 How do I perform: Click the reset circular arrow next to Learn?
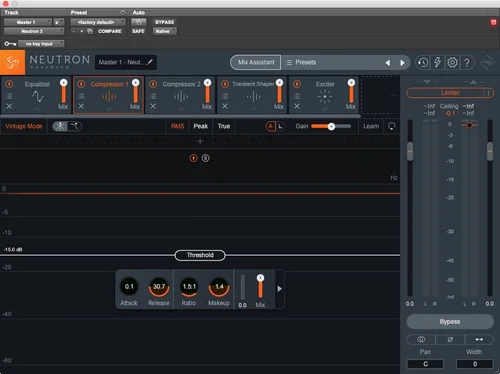(392, 126)
